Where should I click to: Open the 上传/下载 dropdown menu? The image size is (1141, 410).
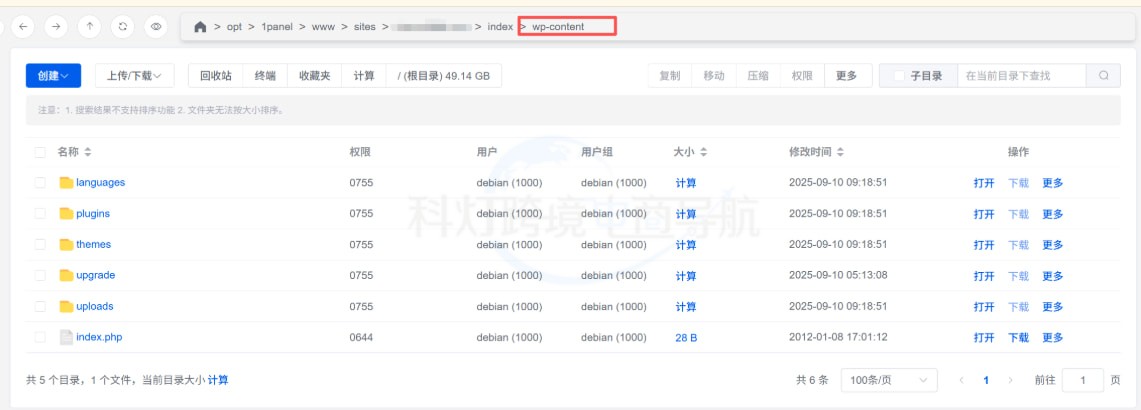(134, 76)
